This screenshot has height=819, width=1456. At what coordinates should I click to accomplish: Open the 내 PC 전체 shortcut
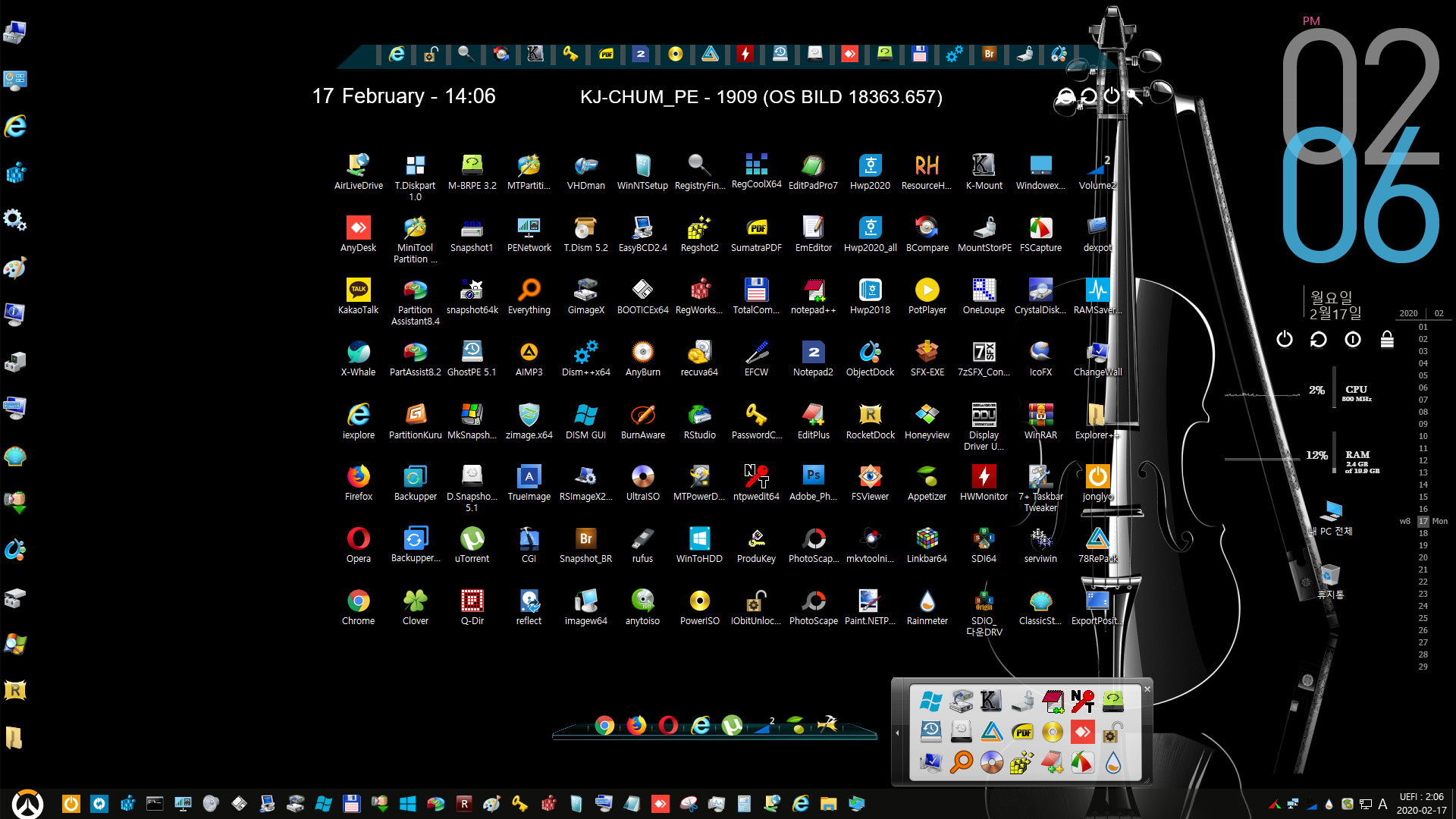(x=1331, y=518)
